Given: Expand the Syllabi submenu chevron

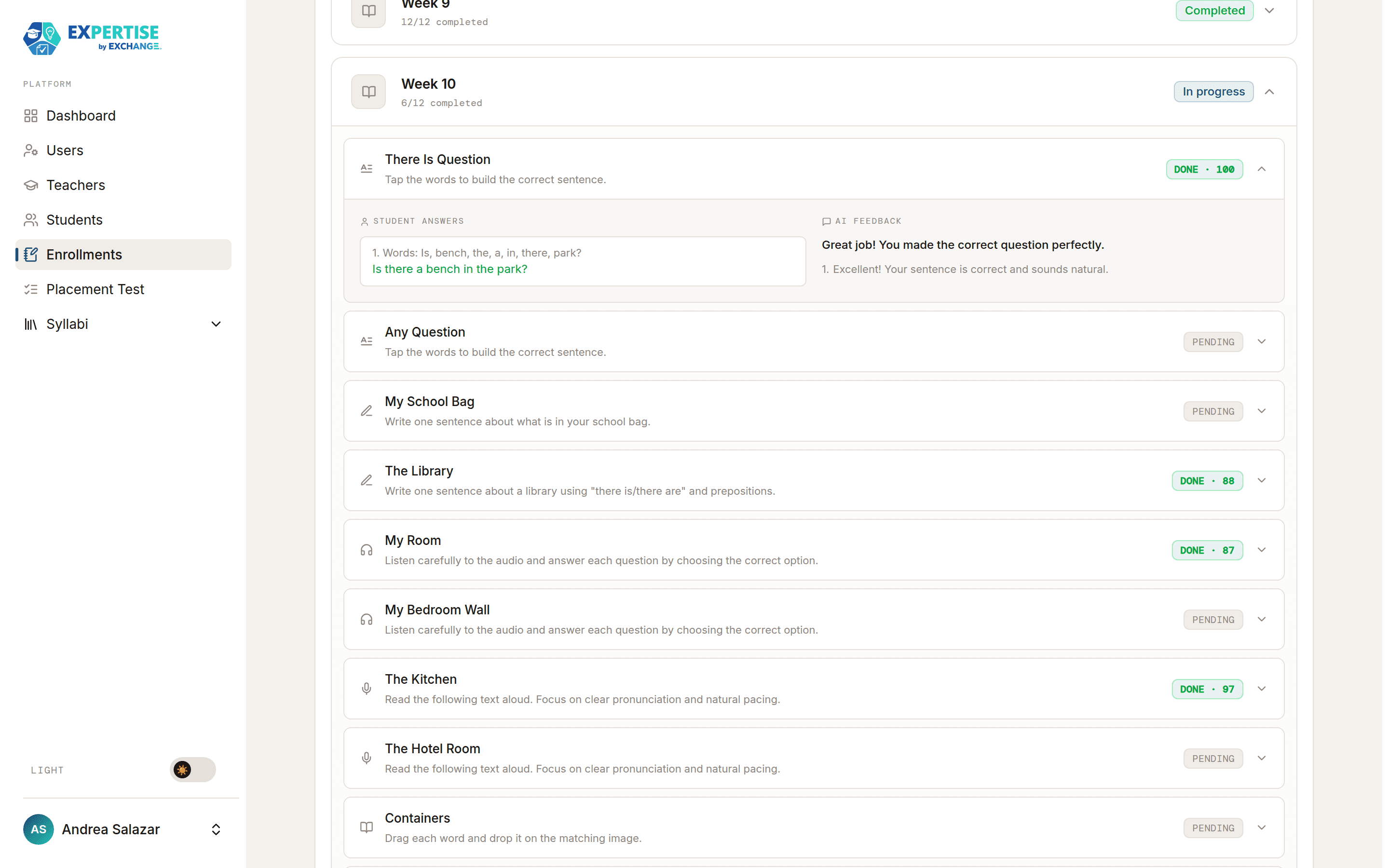Looking at the screenshot, I should tap(216, 325).
